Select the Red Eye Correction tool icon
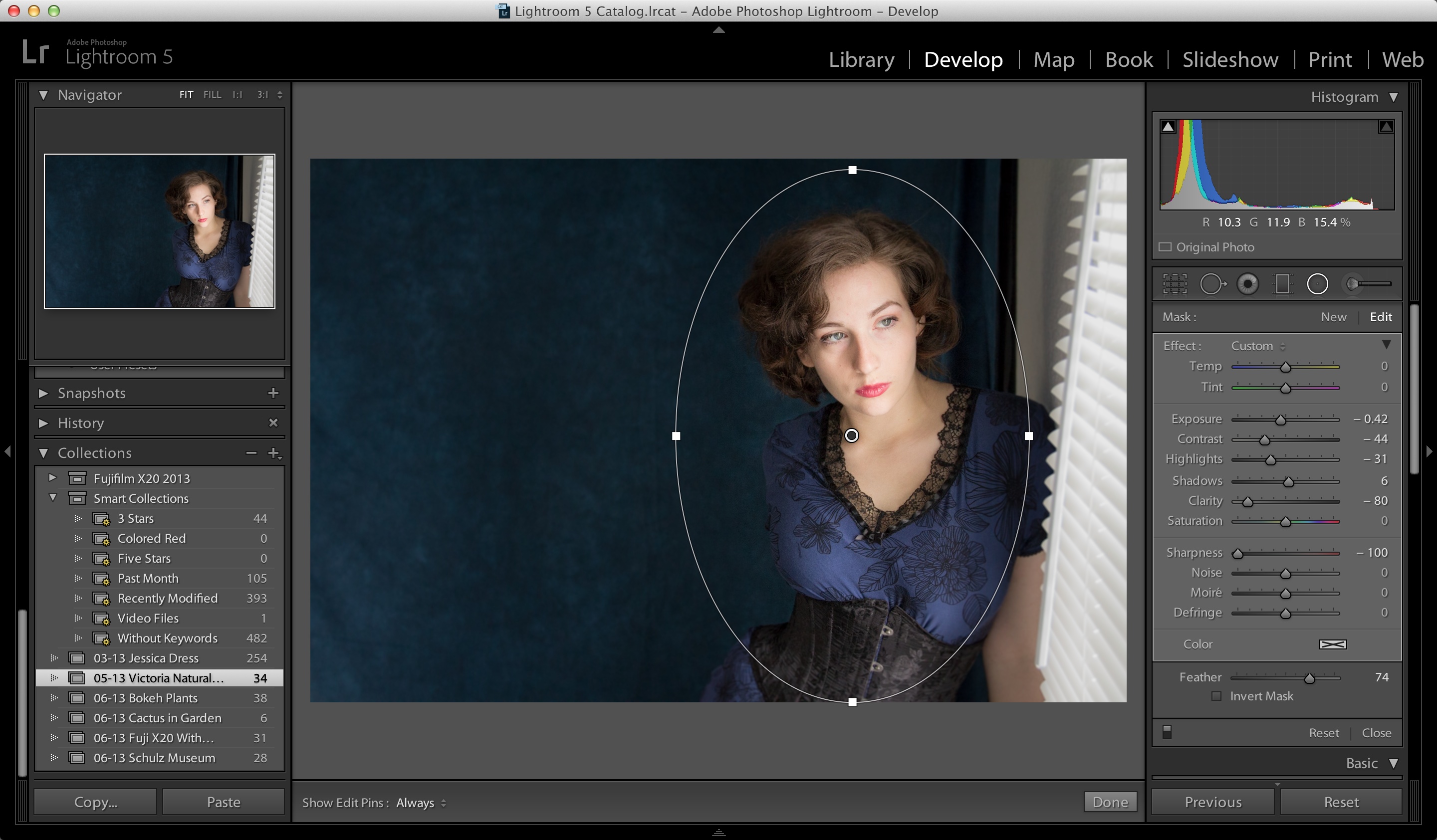The width and height of the screenshot is (1437, 840). pos(1249,284)
